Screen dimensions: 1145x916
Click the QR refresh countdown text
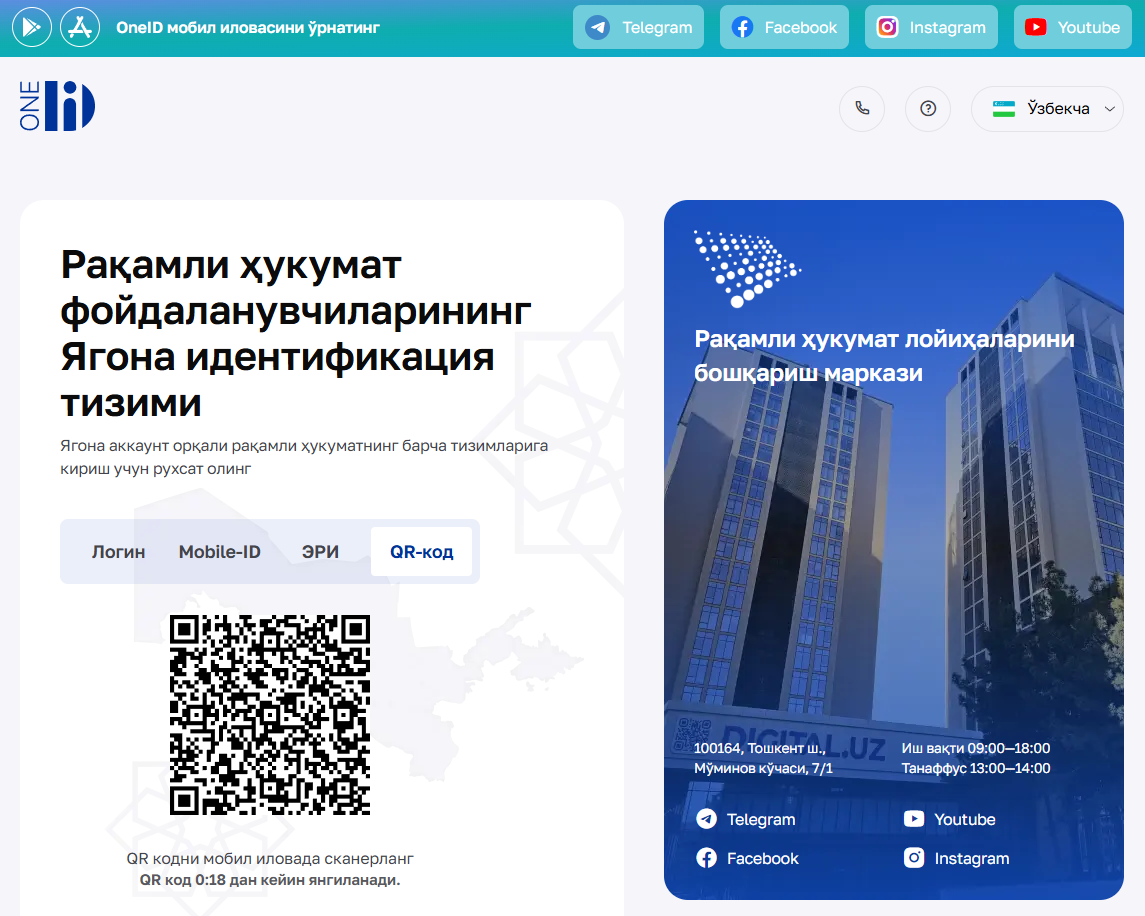point(270,880)
